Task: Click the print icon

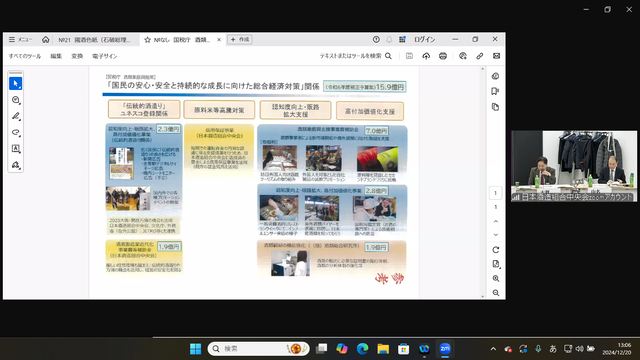Action: point(443,56)
